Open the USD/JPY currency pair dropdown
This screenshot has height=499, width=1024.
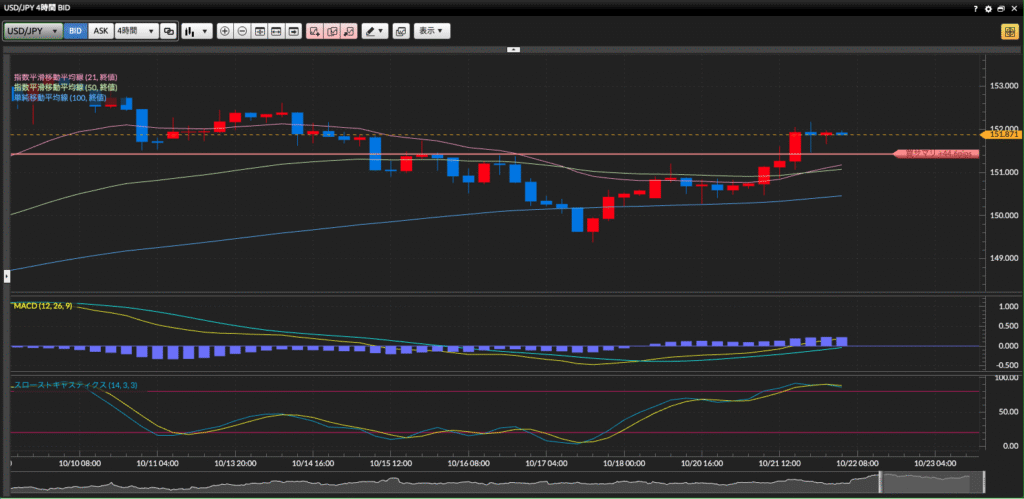pyautogui.click(x=33, y=31)
